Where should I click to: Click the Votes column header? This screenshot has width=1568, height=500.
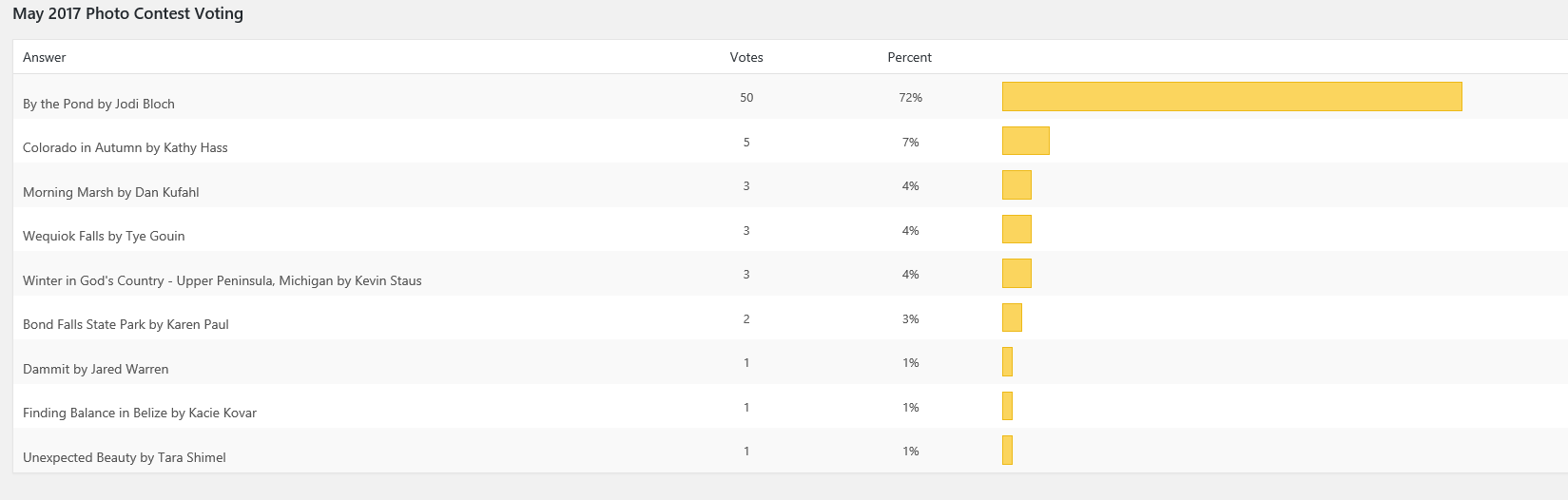point(746,57)
